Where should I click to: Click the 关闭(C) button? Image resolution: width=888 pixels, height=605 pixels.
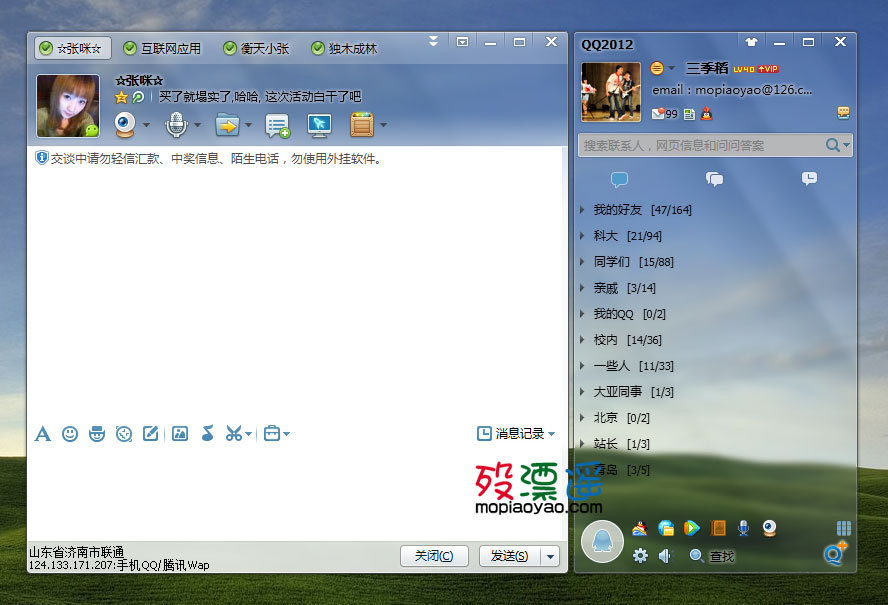pyautogui.click(x=434, y=556)
